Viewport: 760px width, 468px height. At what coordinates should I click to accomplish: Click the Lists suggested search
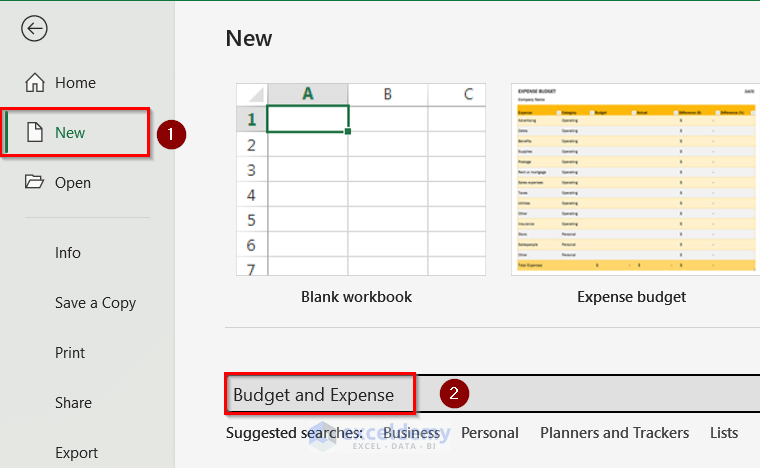coord(724,433)
